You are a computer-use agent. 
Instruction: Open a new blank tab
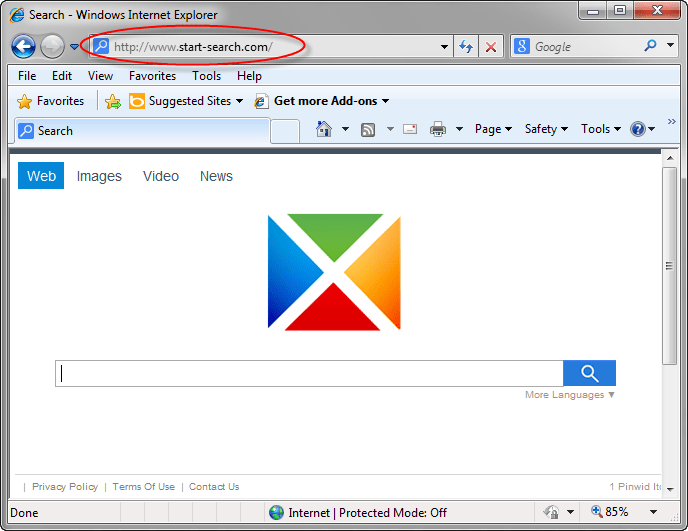coord(285,132)
